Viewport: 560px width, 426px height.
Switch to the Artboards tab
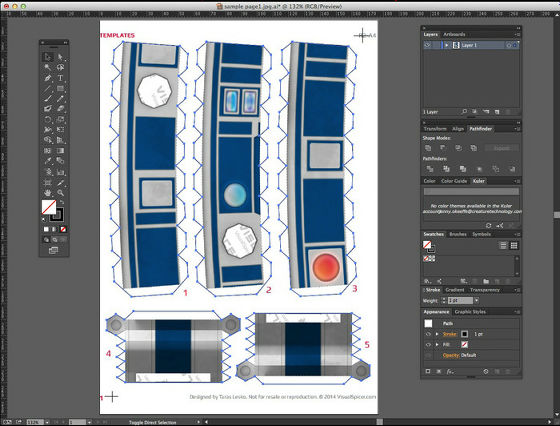pyautogui.click(x=454, y=35)
